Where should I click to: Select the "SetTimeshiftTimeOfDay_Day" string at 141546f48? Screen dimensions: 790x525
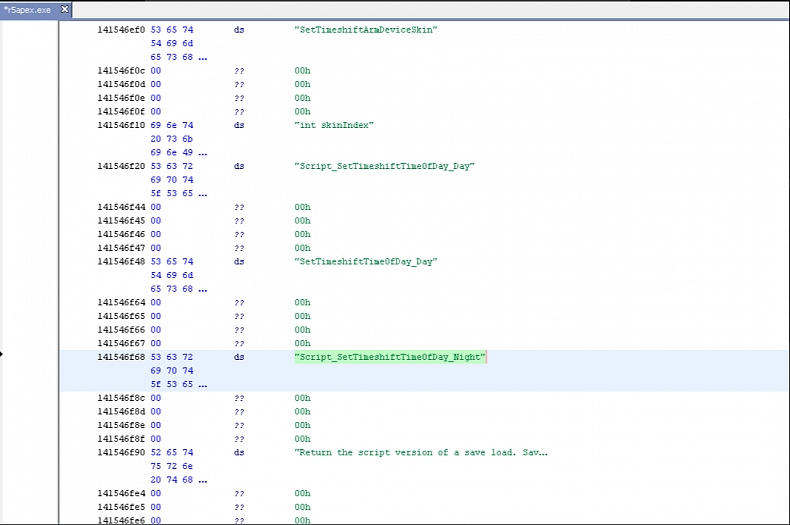click(x=366, y=262)
